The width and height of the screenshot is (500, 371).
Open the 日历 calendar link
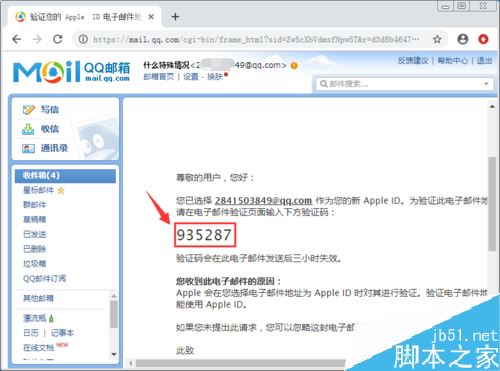click(30, 333)
